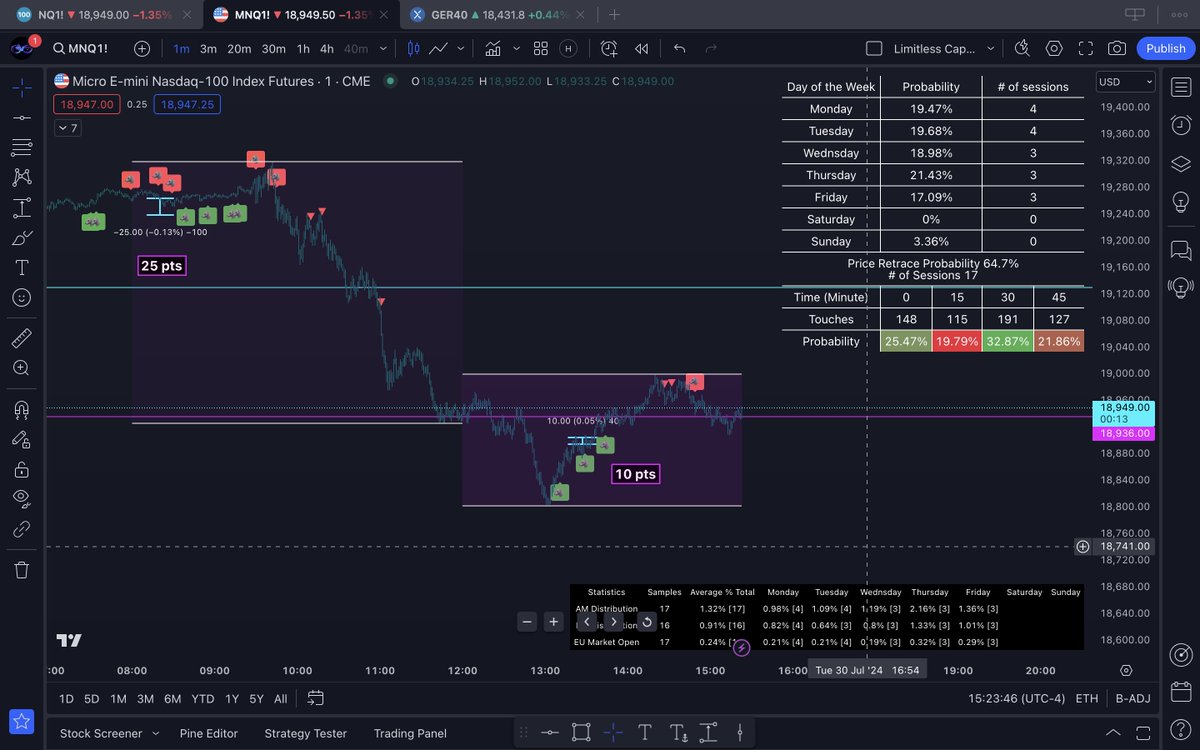This screenshot has height=750, width=1200.
Task: Open the Limitless Cap... layout dropdown
Action: click(x=944, y=48)
